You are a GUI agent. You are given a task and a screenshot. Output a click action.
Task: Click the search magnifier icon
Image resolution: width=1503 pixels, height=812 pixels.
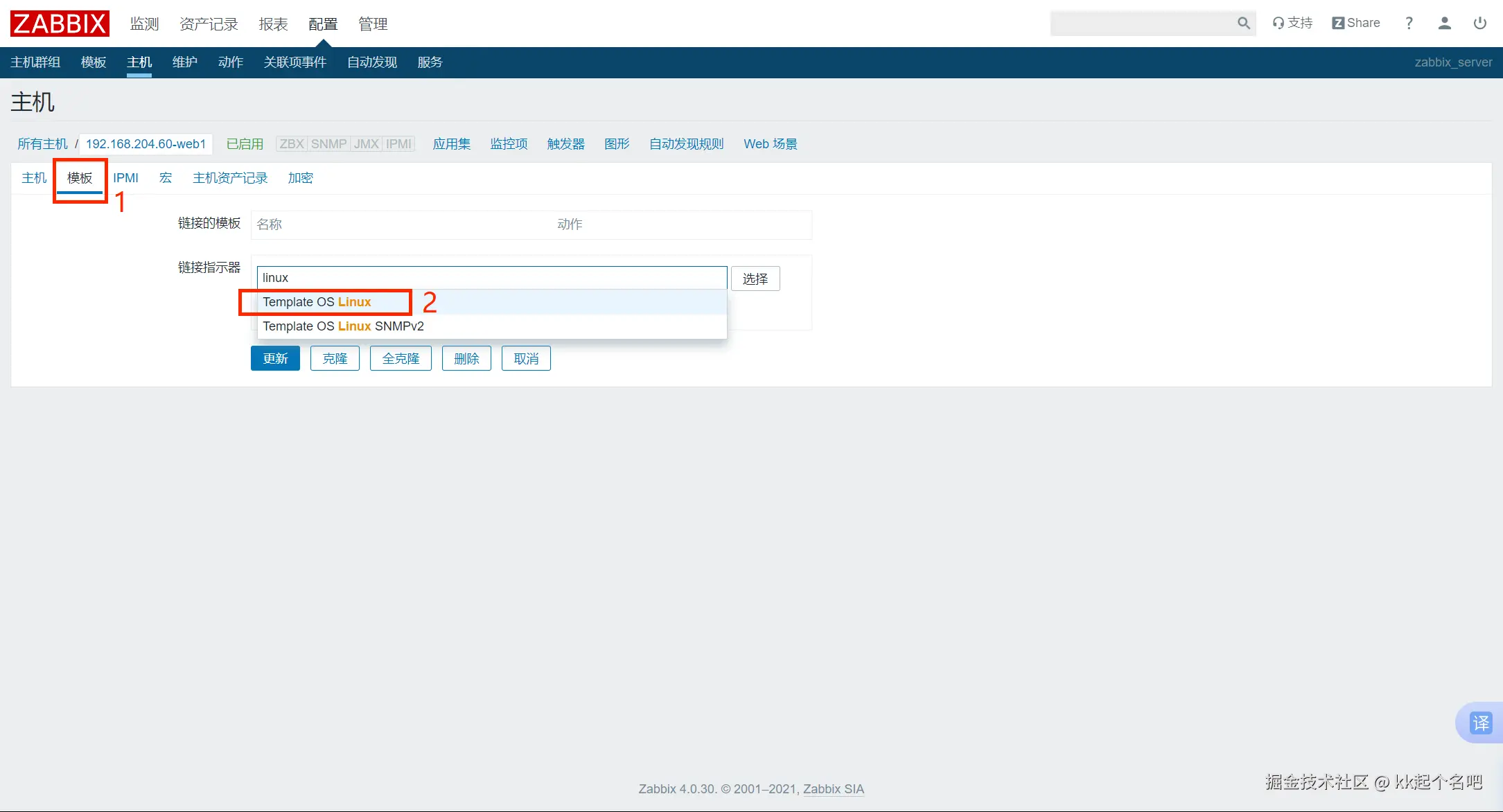point(1243,24)
